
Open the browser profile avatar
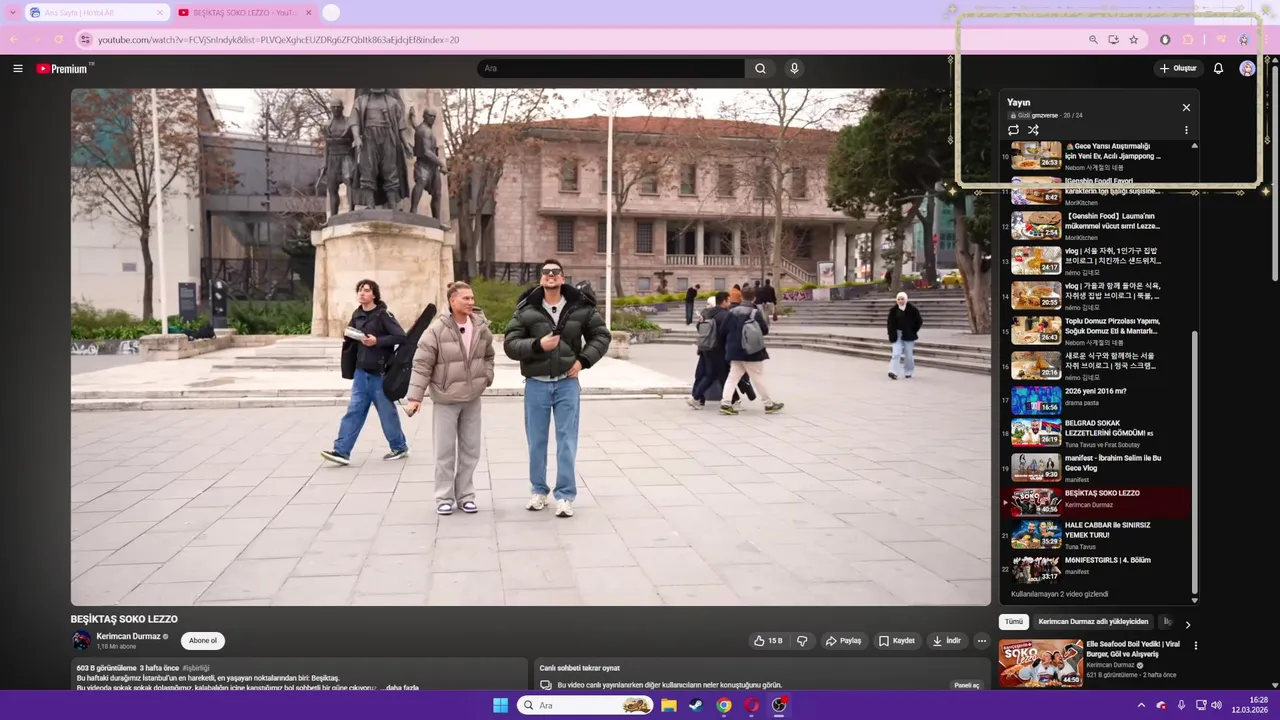click(x=1244, y=39)
